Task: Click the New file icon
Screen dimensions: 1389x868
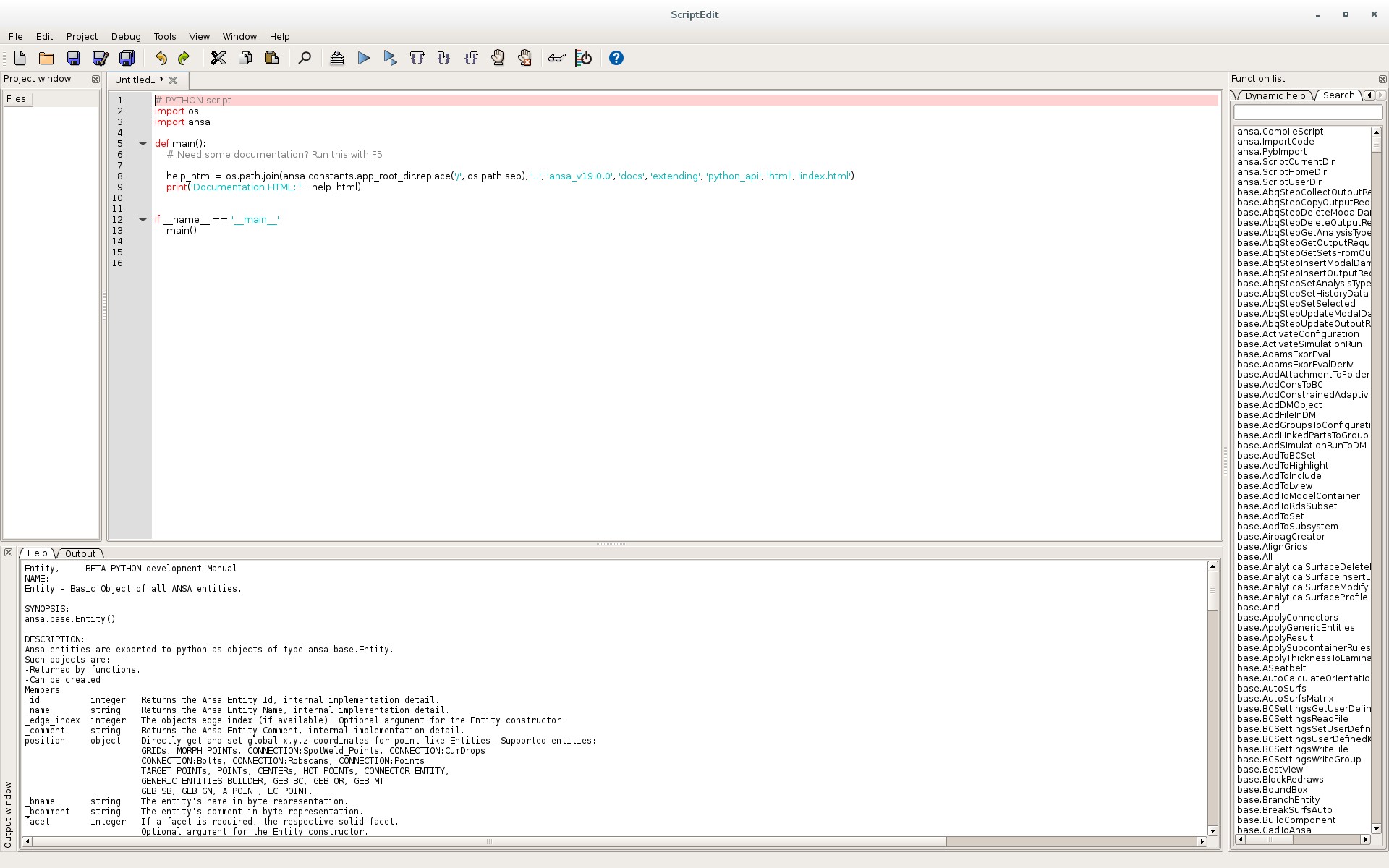Action: coord(20,58)
